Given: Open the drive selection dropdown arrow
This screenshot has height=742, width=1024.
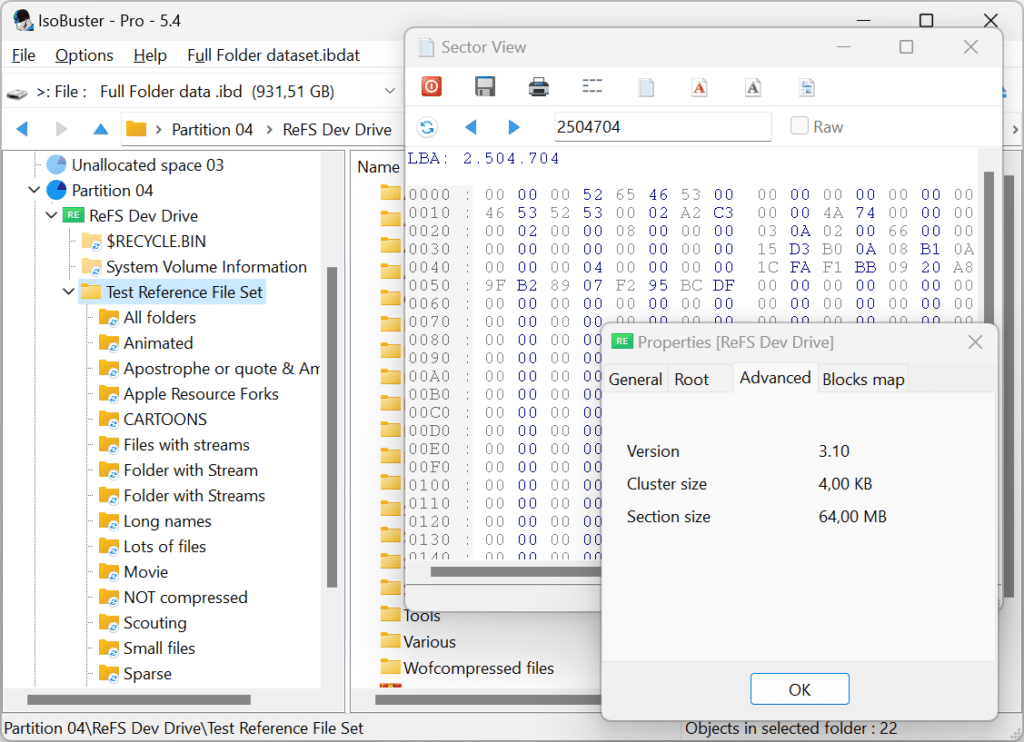Looking at the screenshot, I should [390, 91].
